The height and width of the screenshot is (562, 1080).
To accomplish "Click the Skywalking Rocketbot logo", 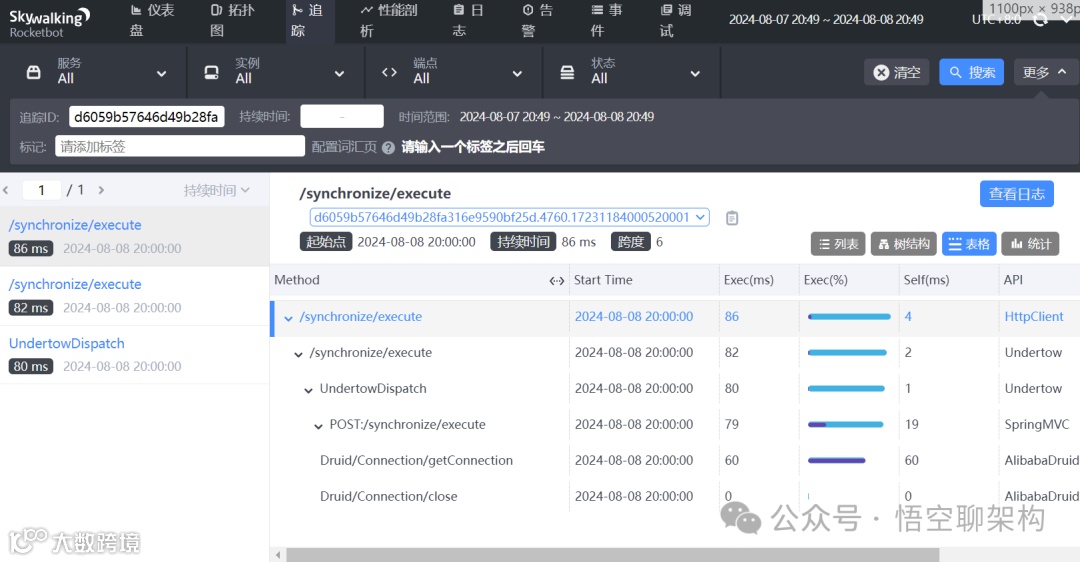I will click(49, 21).
